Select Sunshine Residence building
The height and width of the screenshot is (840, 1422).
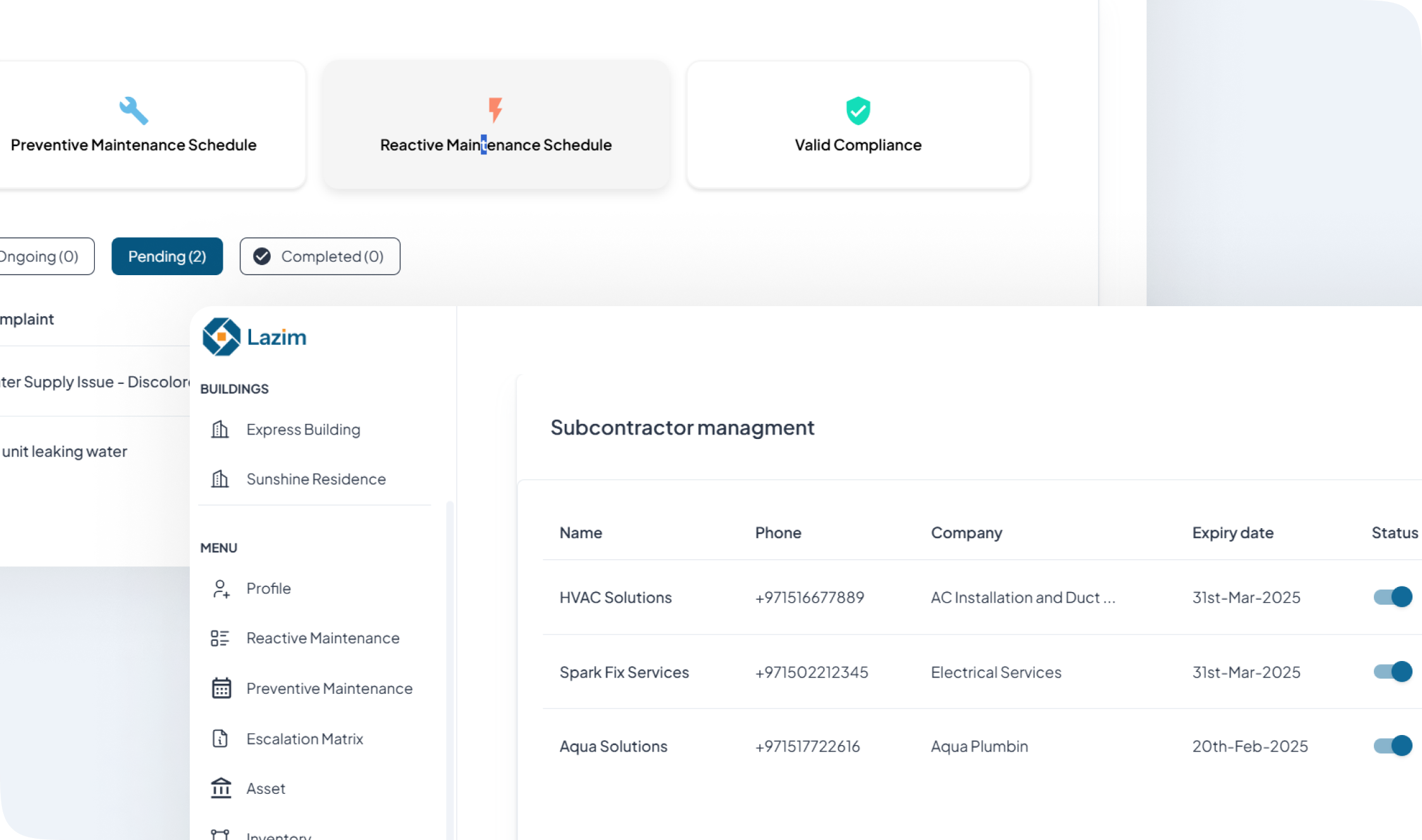click(x=316, y=479)
